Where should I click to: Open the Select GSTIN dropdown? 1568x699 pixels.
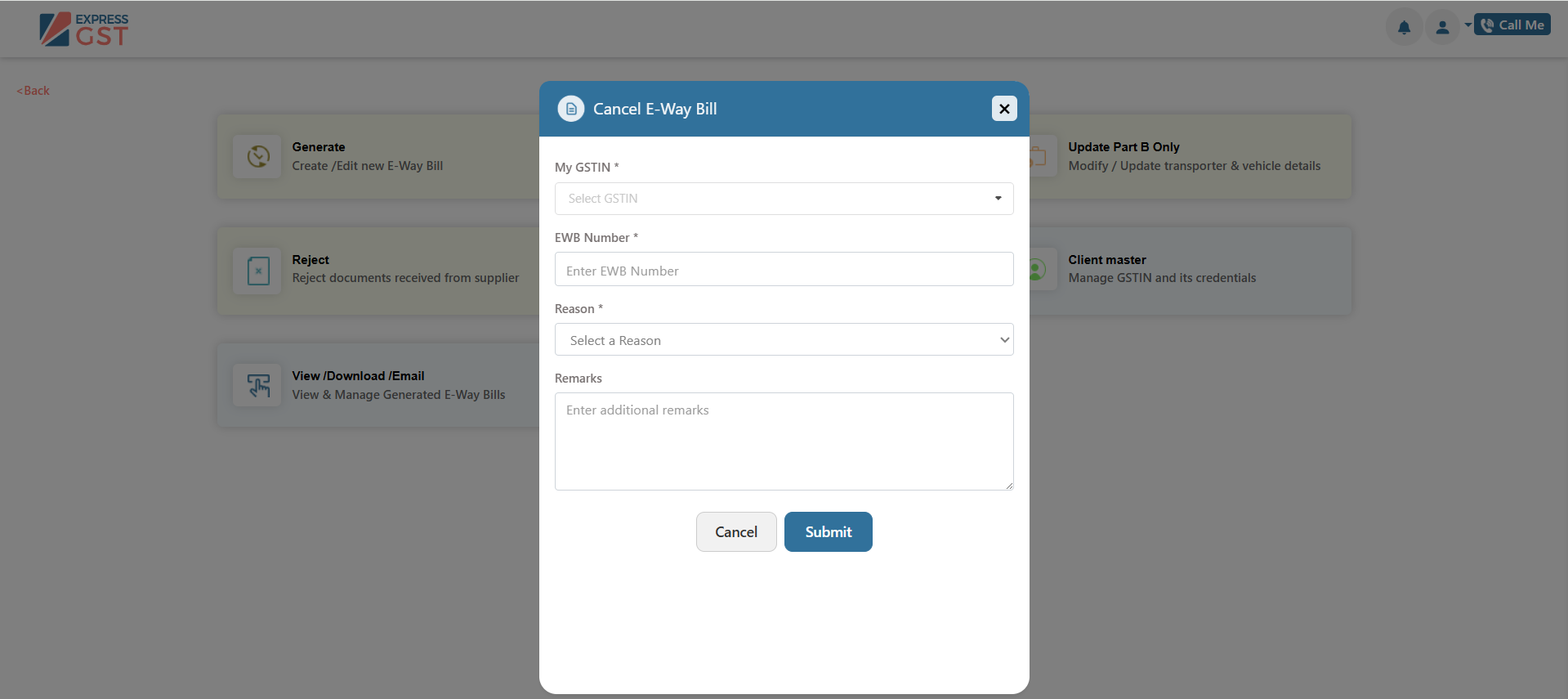coord(784,199)
